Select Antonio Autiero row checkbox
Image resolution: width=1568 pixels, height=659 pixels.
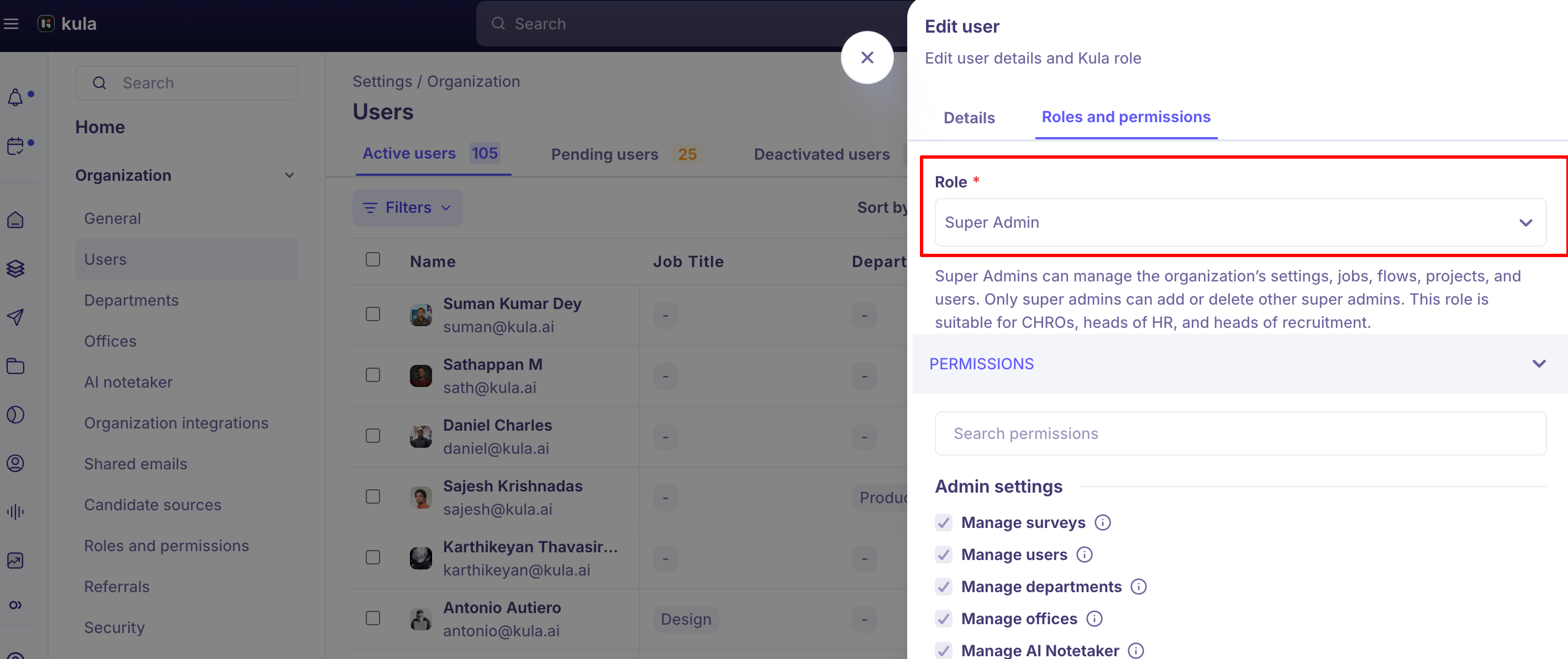click(x=372, y=619)
